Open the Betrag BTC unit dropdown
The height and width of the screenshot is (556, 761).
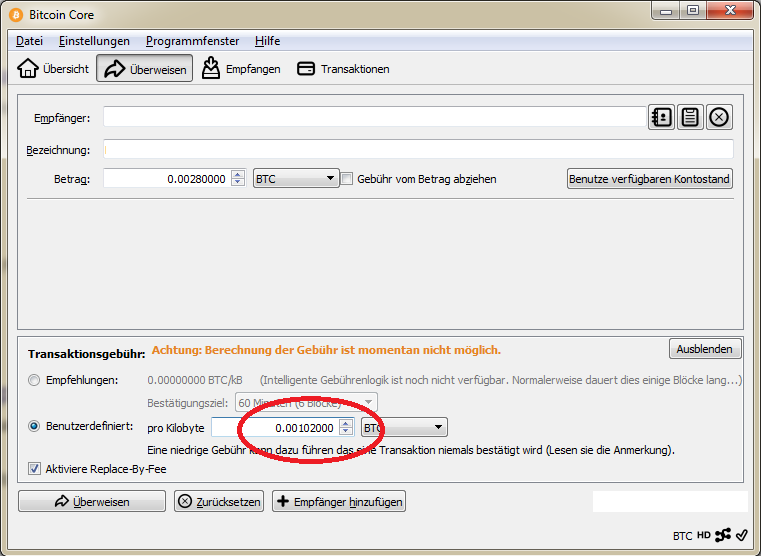[296, 179]
